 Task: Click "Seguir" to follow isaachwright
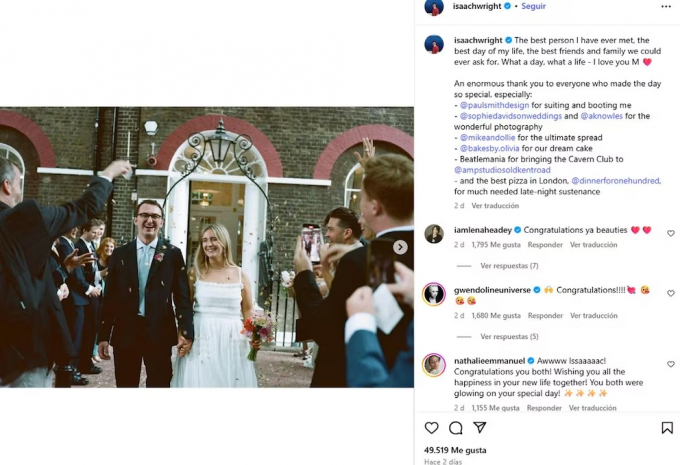pos(533,6)
